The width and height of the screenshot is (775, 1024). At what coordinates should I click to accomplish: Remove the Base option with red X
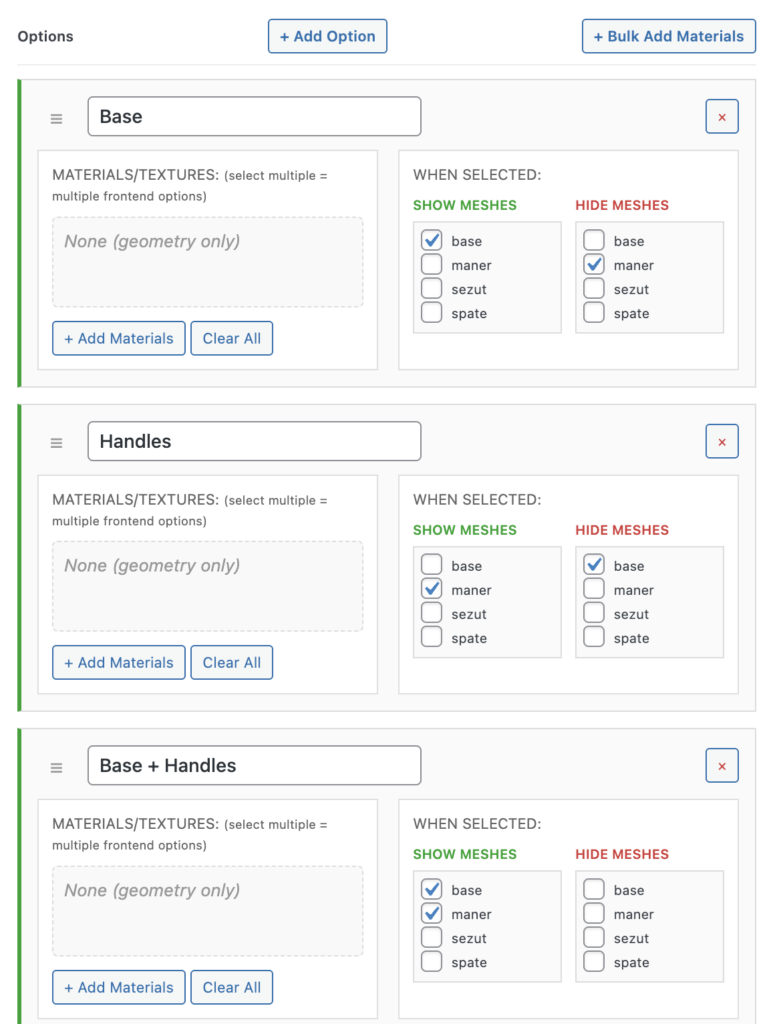(x=722, y=117)
